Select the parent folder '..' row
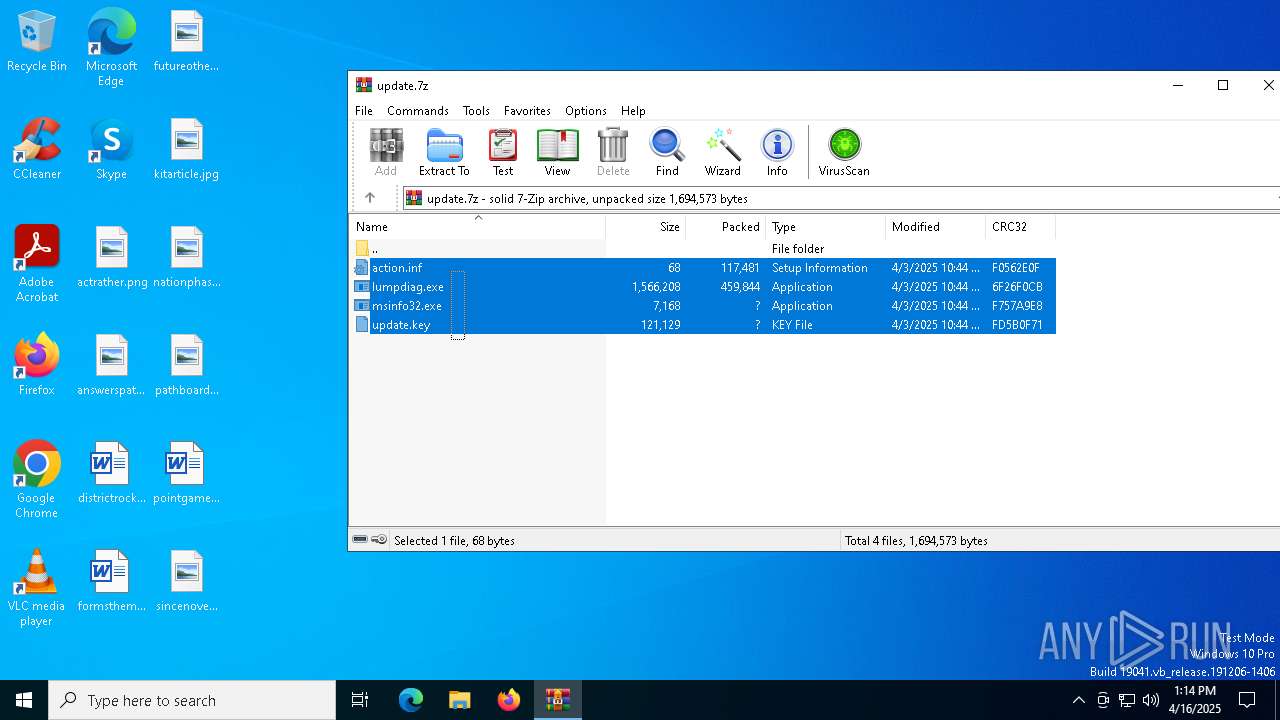1280x720 pixels. click(703, 249)
